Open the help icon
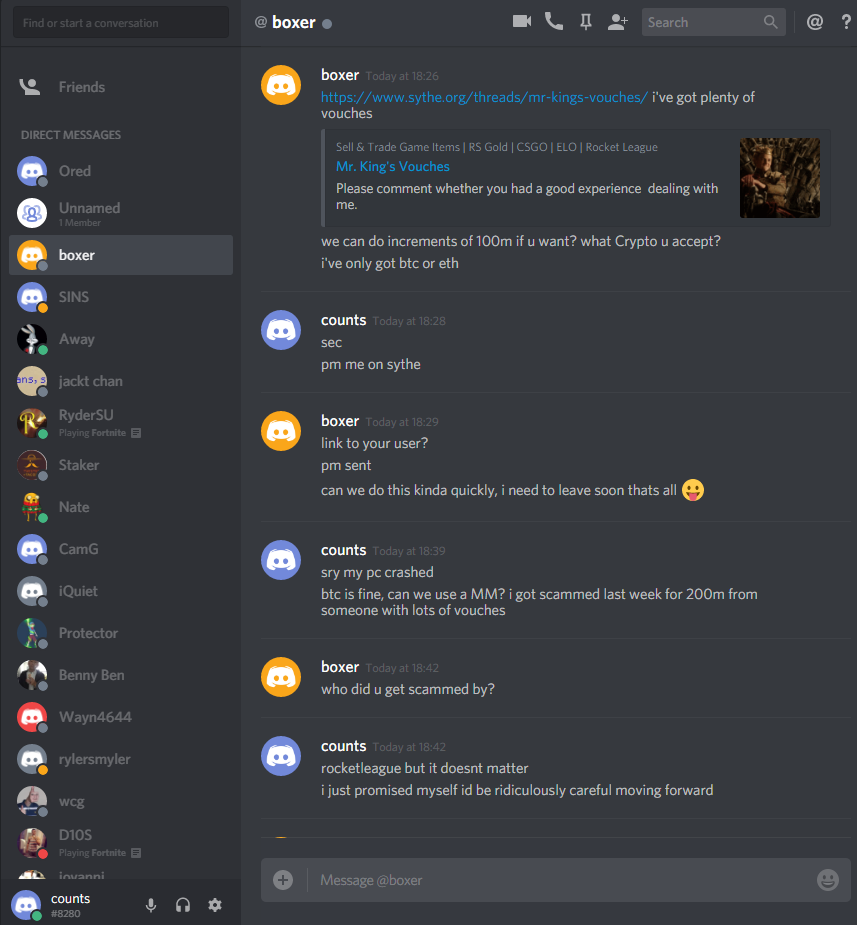 click(846, 22)
